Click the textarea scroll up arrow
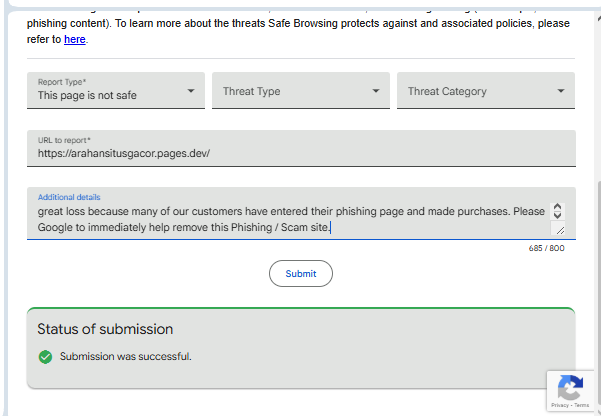This screenshot has height=416, width=601. [x=558, y=208]
